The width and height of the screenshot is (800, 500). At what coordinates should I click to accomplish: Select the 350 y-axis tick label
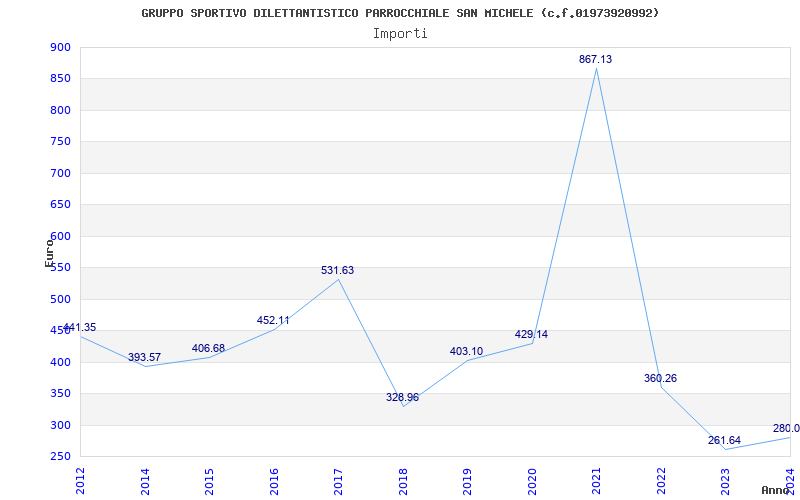pyautogui.click(x=60, y=394)
